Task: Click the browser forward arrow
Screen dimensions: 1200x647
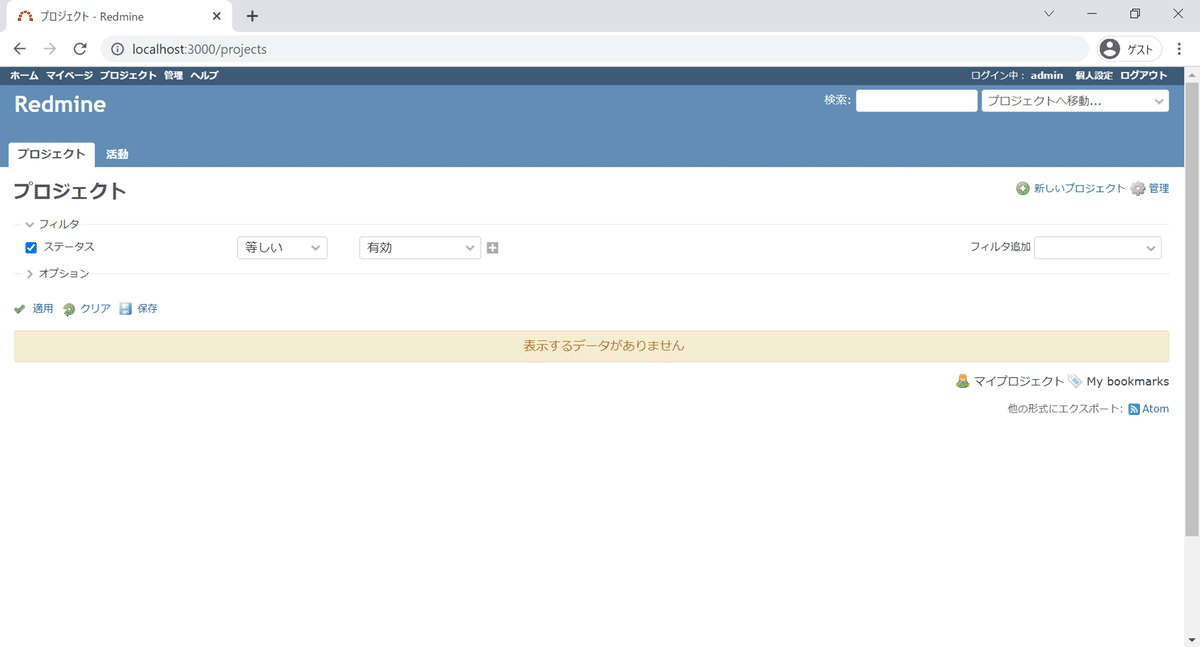Action: (x=50, y=49)
